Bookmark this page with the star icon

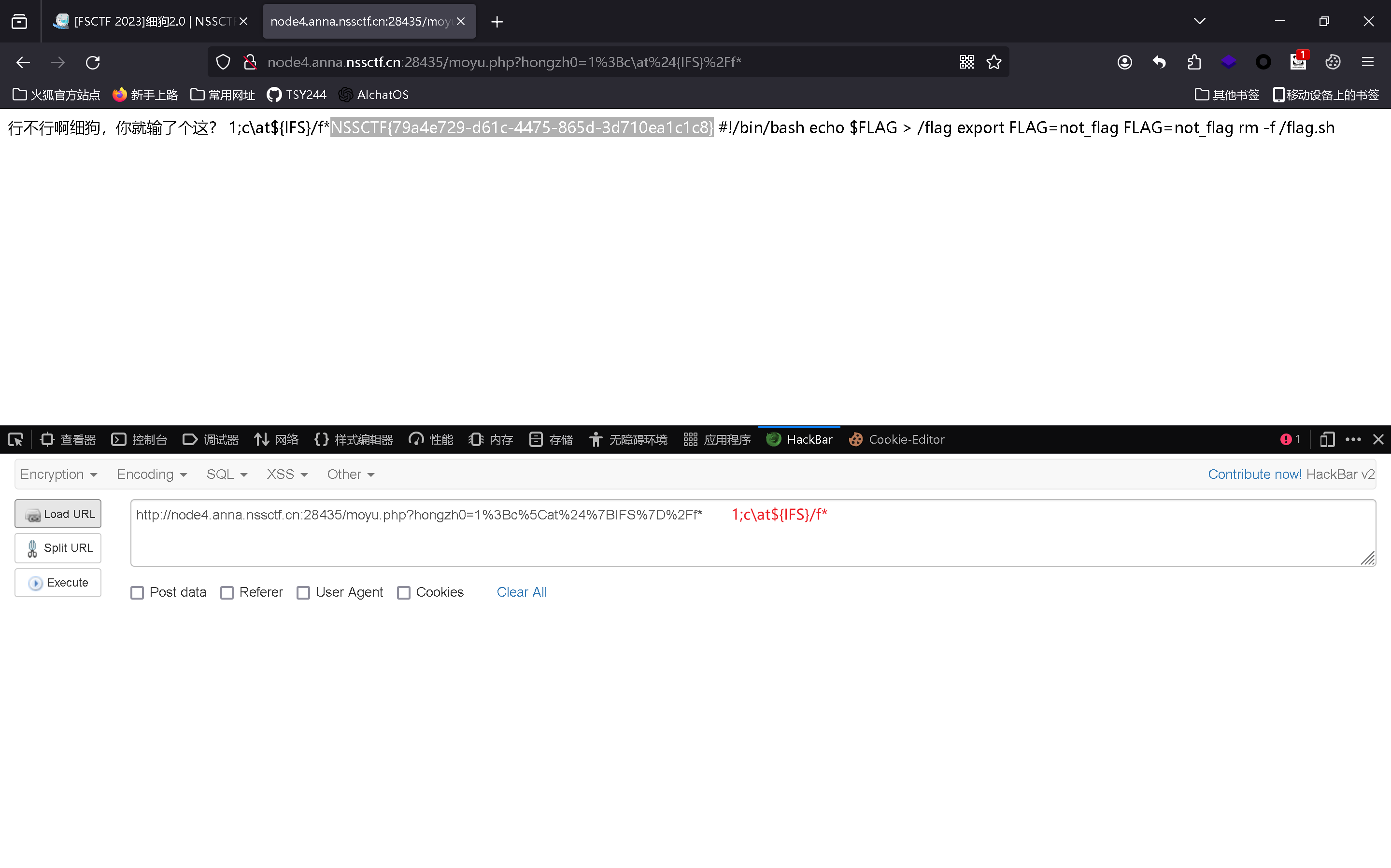994,62
